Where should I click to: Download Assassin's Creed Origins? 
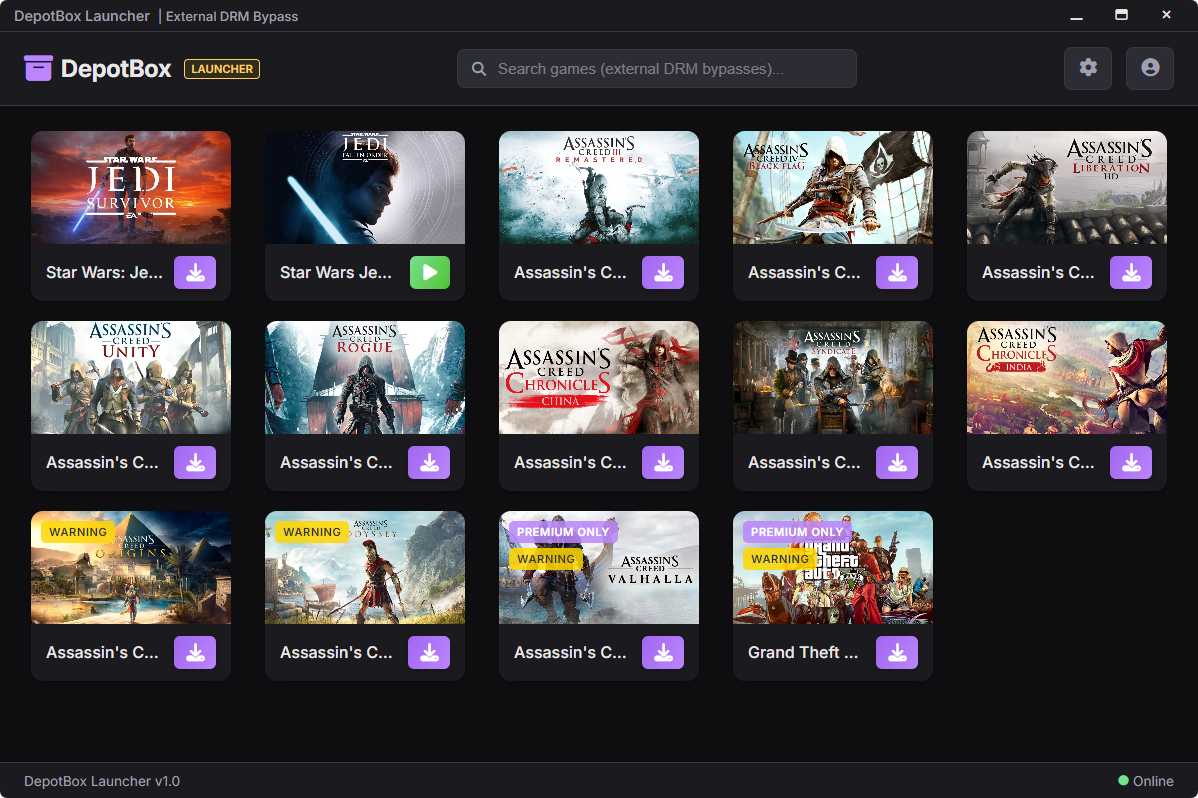pos(195,653)
